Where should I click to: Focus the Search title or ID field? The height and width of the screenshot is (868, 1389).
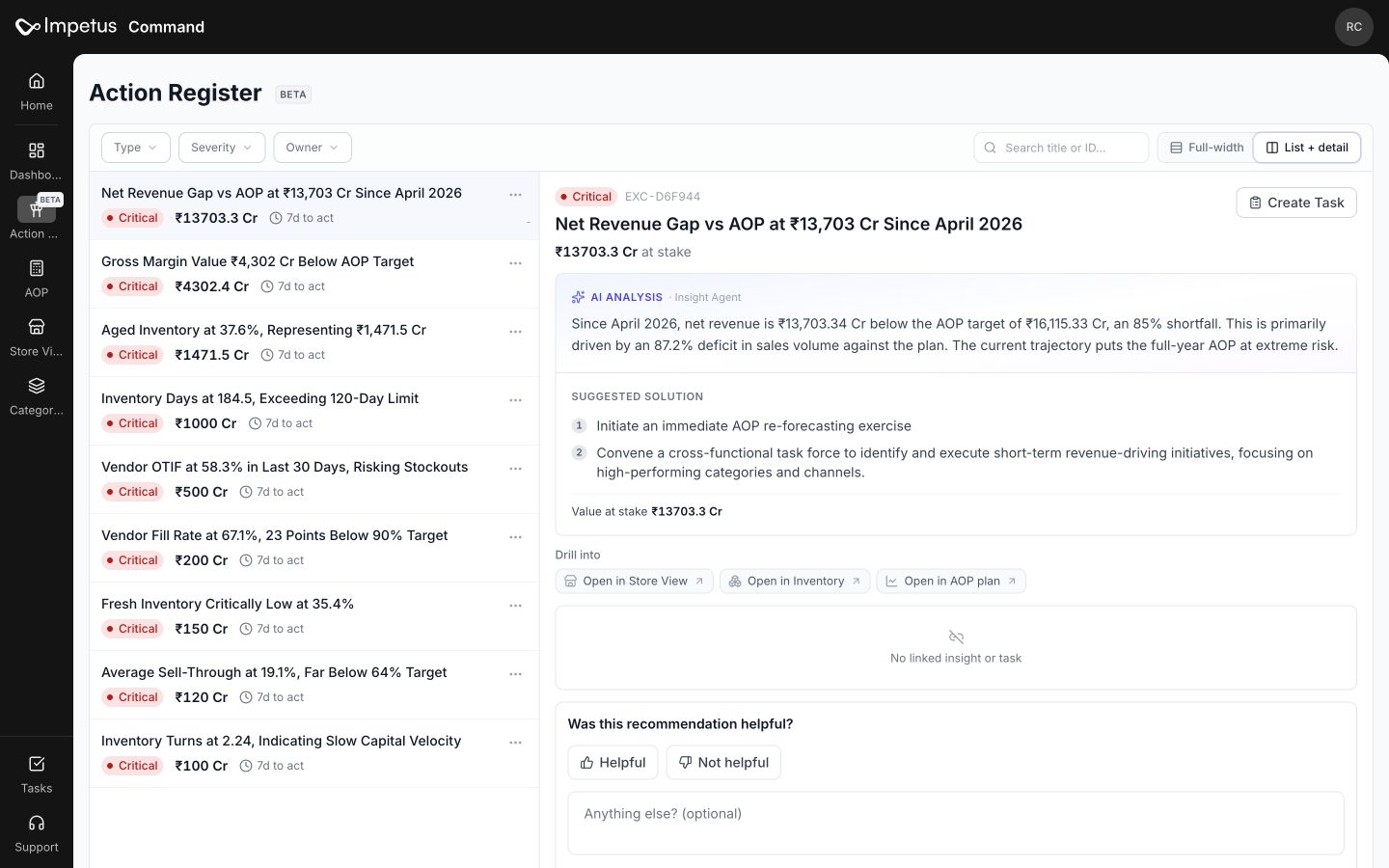point(1061,148)
